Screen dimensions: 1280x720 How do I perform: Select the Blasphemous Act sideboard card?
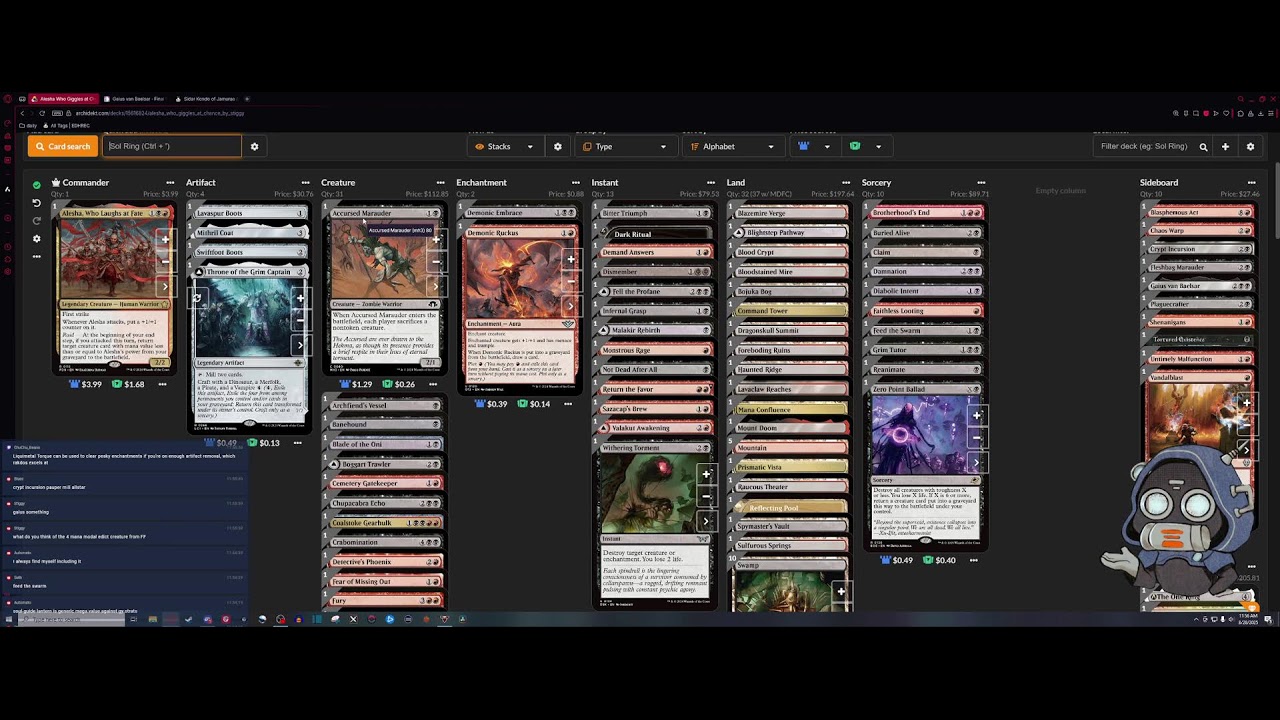tap(1199, 213)
